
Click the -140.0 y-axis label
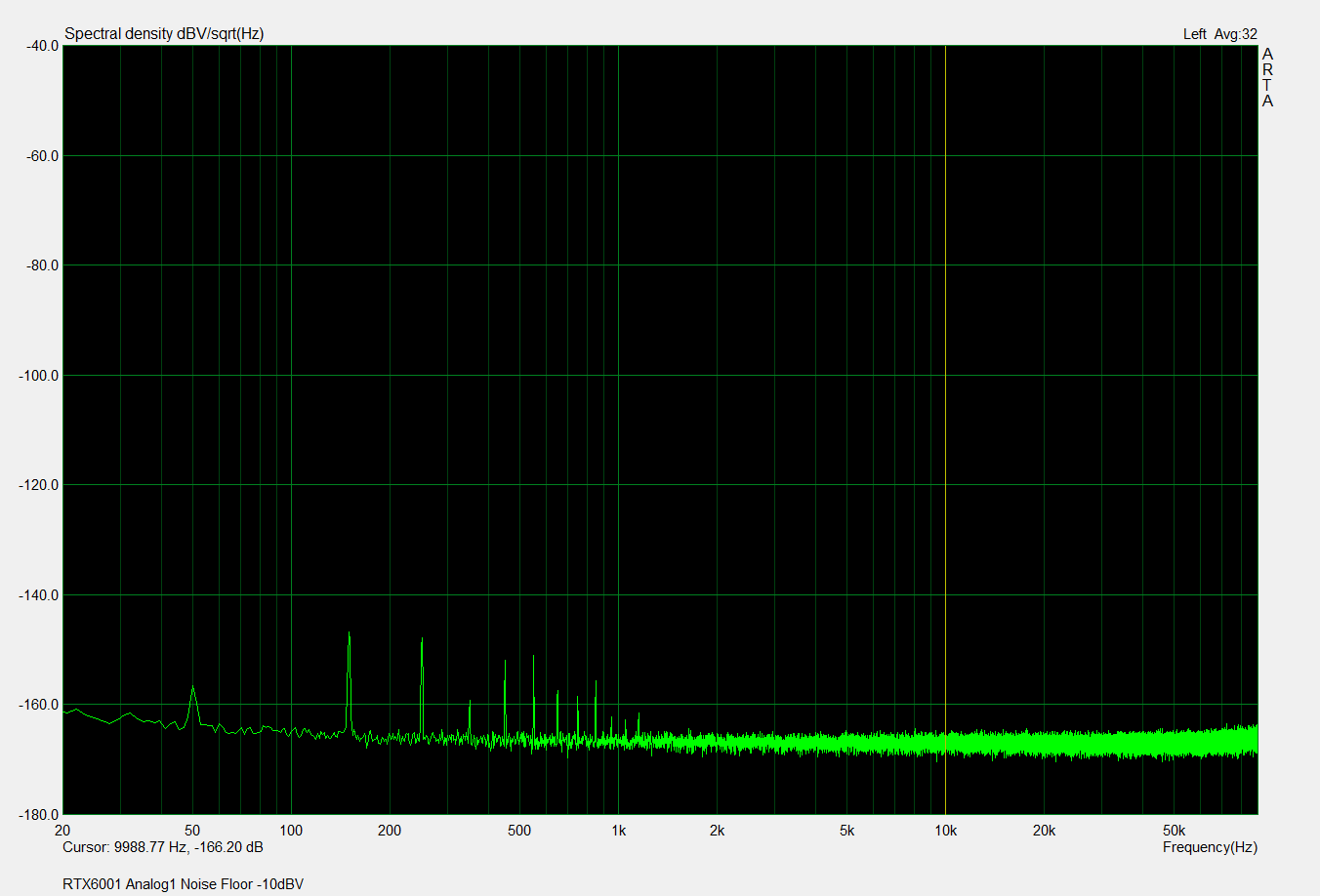point(39,595)
